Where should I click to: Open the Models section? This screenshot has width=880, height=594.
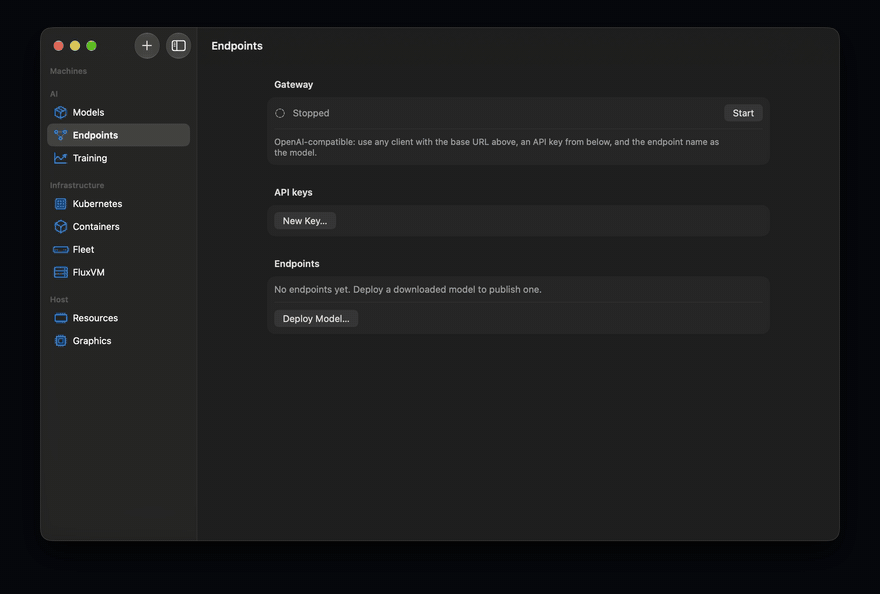coord(118,112)
